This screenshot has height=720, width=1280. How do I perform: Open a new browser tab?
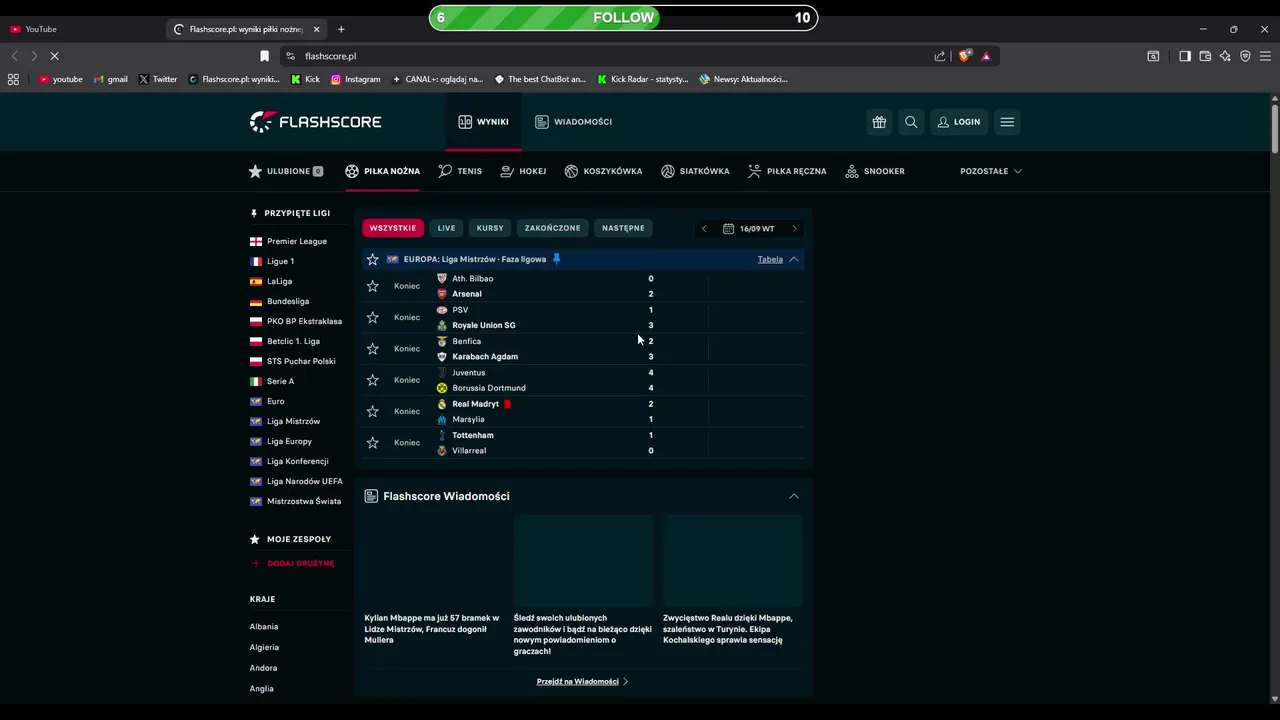coord(341,29)
